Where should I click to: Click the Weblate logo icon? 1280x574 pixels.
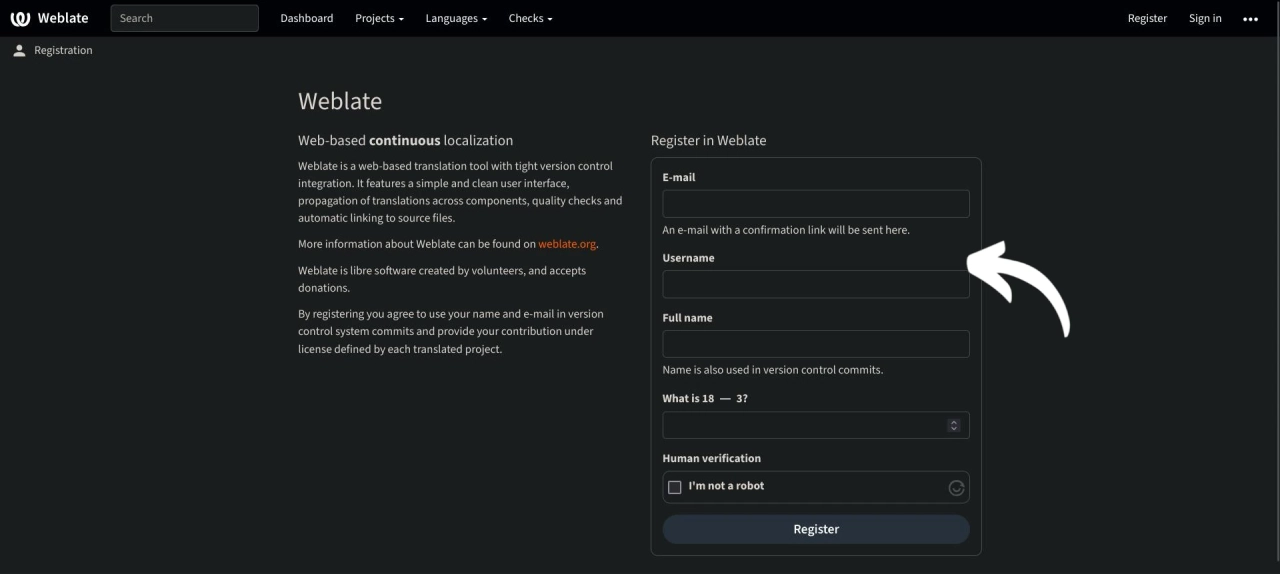point(20,18)
